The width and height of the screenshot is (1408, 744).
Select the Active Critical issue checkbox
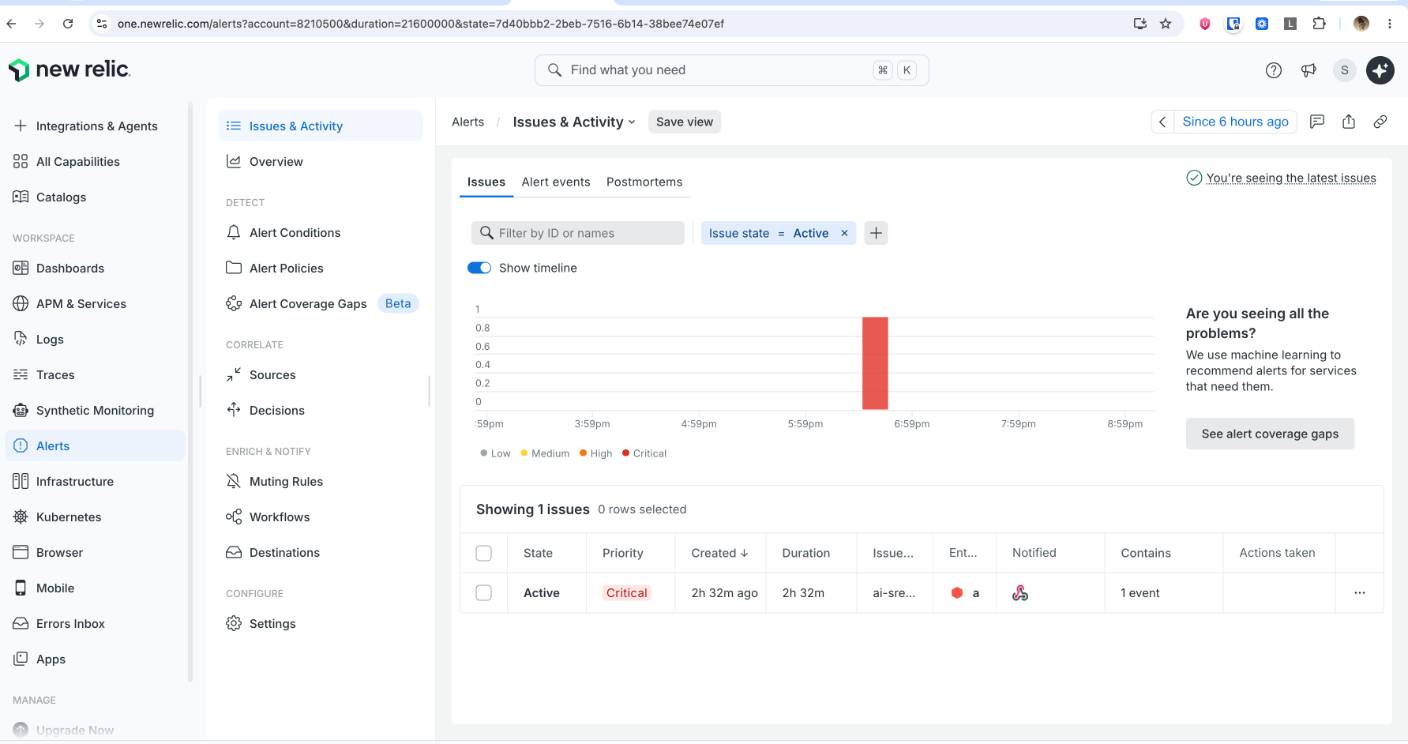click(x=484, y=593)
